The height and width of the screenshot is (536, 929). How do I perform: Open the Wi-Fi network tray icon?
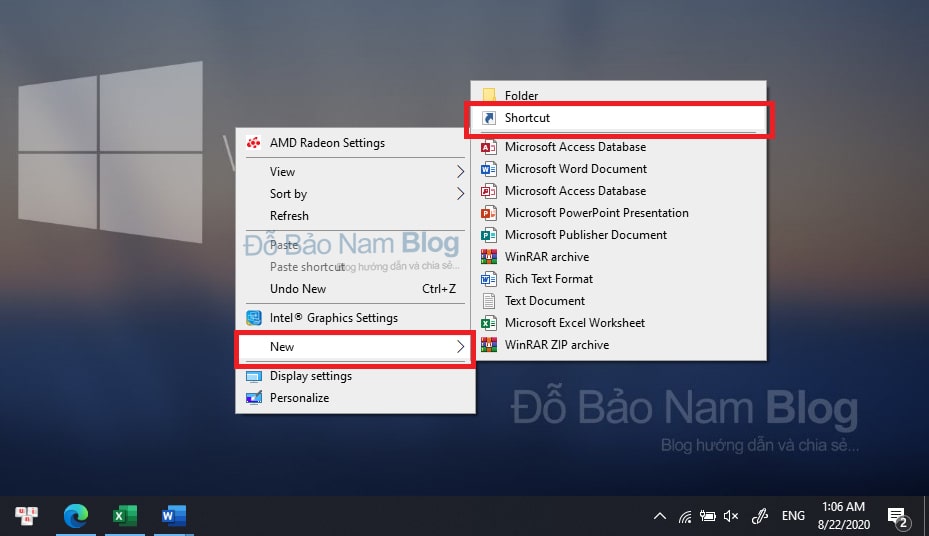(685, 516)
